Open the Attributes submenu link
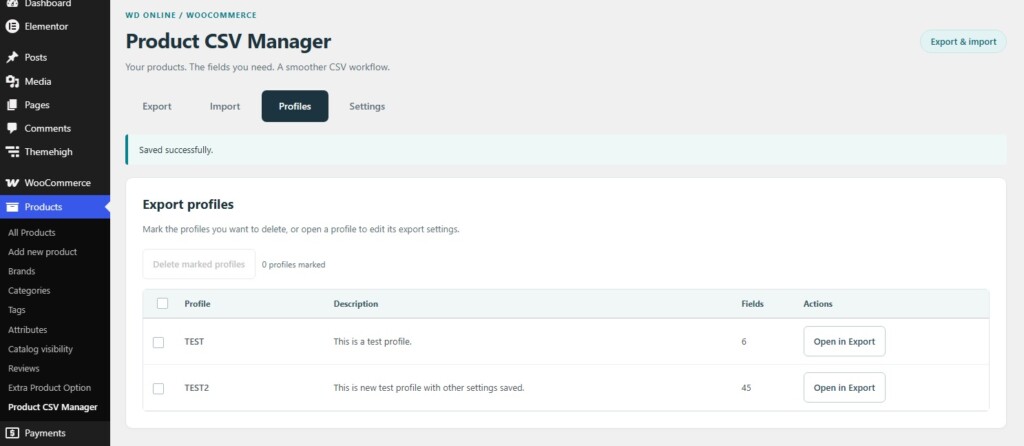 (27, 330)
